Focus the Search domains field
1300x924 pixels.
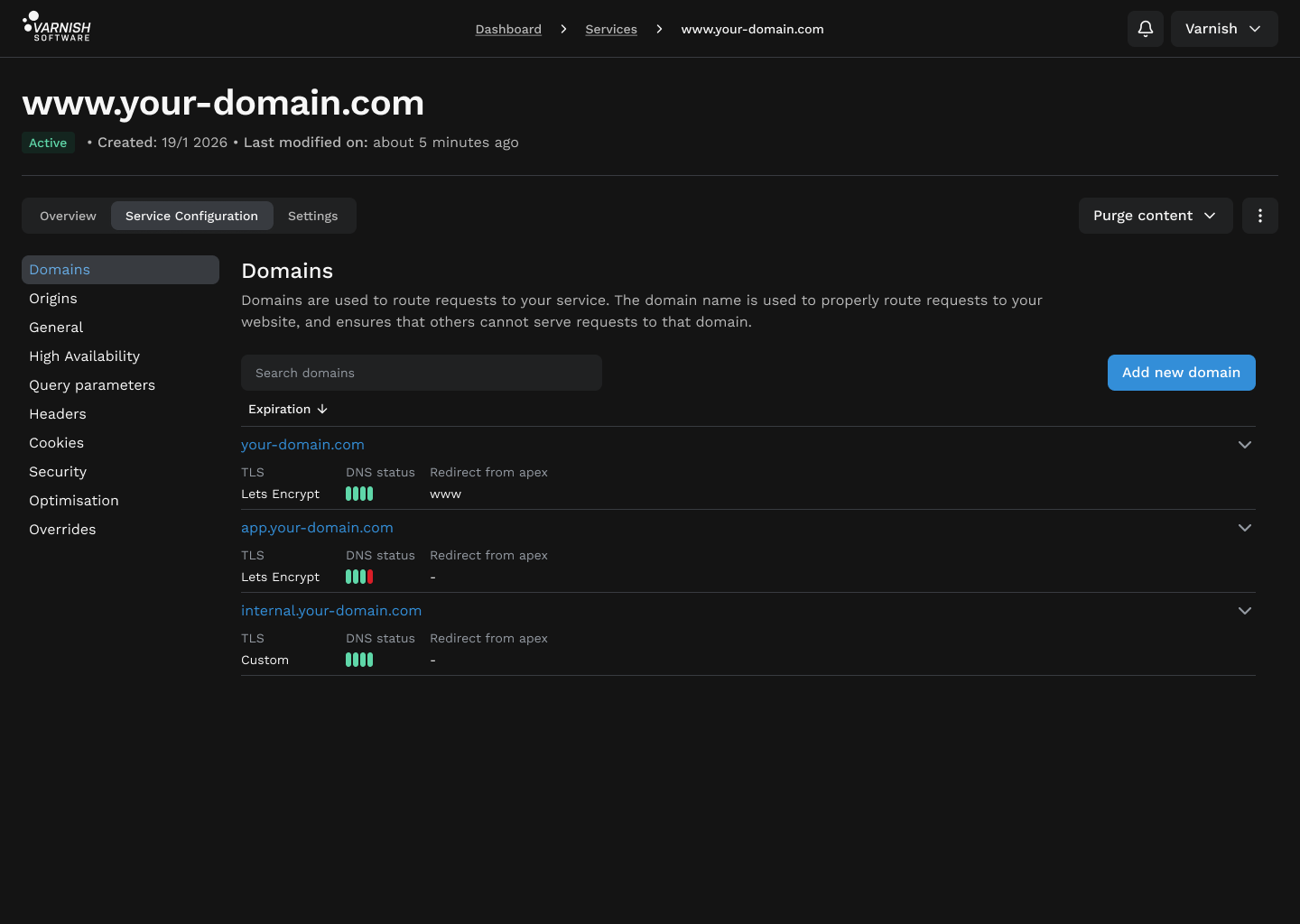click(x=421, y=373)
